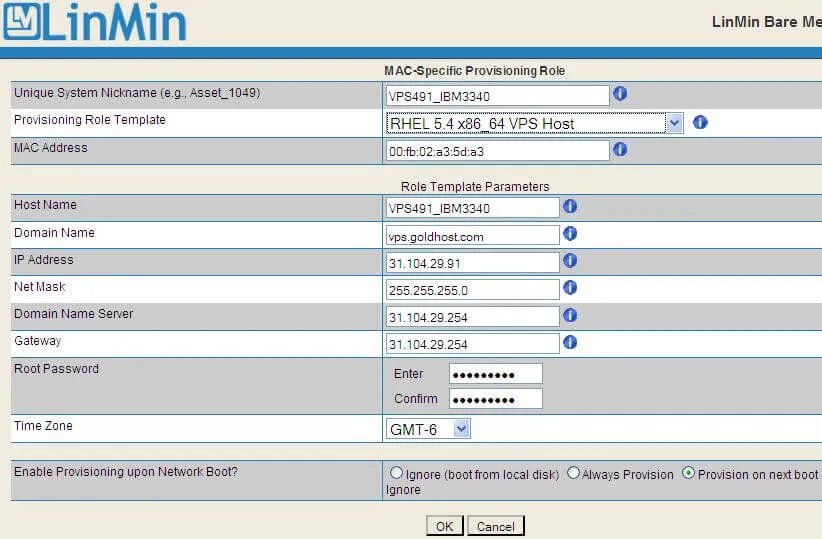Click the LinMin logo
Viewport: 822px width, 539px height.
point(94,23)
